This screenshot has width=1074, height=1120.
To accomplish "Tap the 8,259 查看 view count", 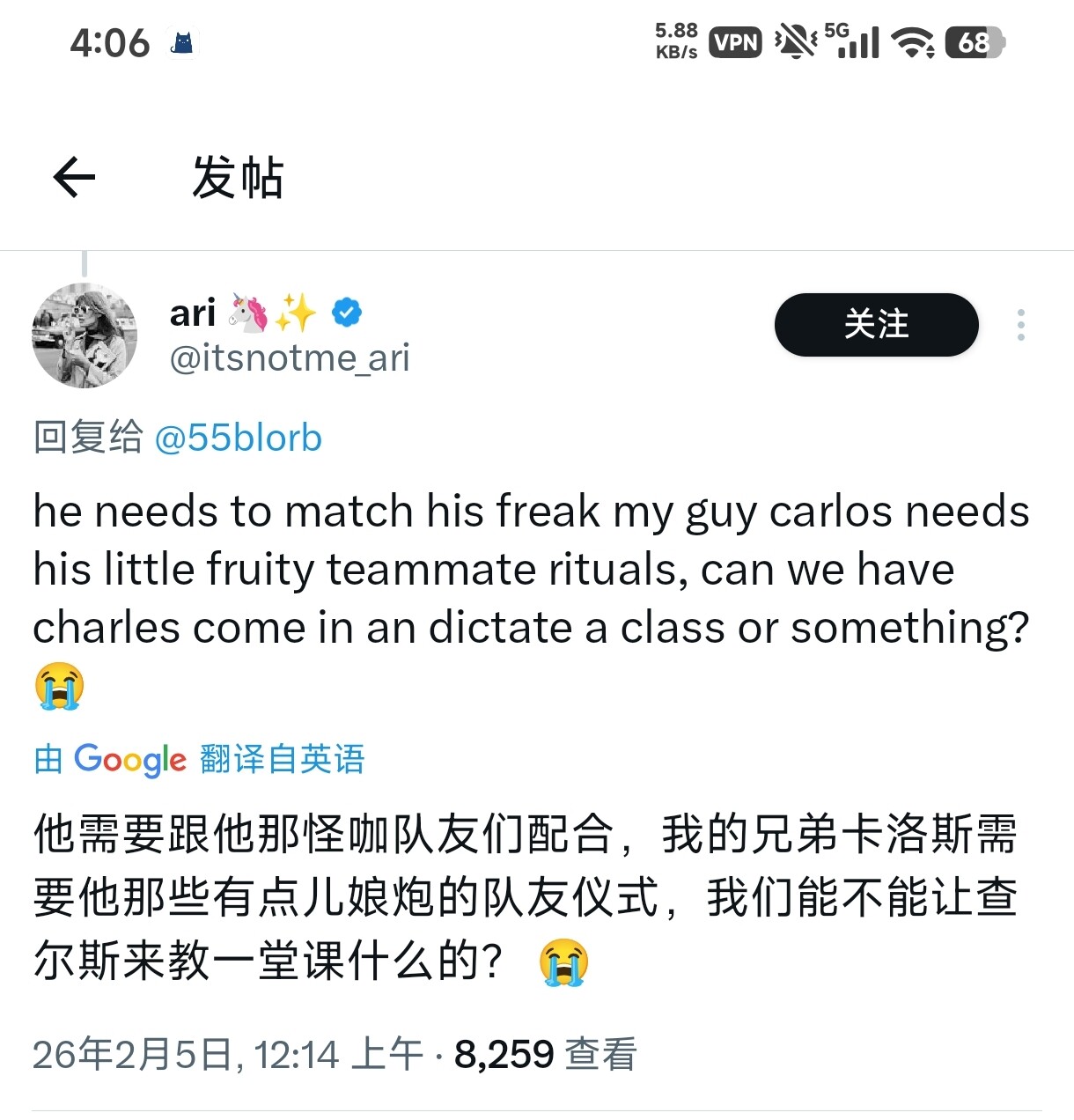I will coord(545,1054).
